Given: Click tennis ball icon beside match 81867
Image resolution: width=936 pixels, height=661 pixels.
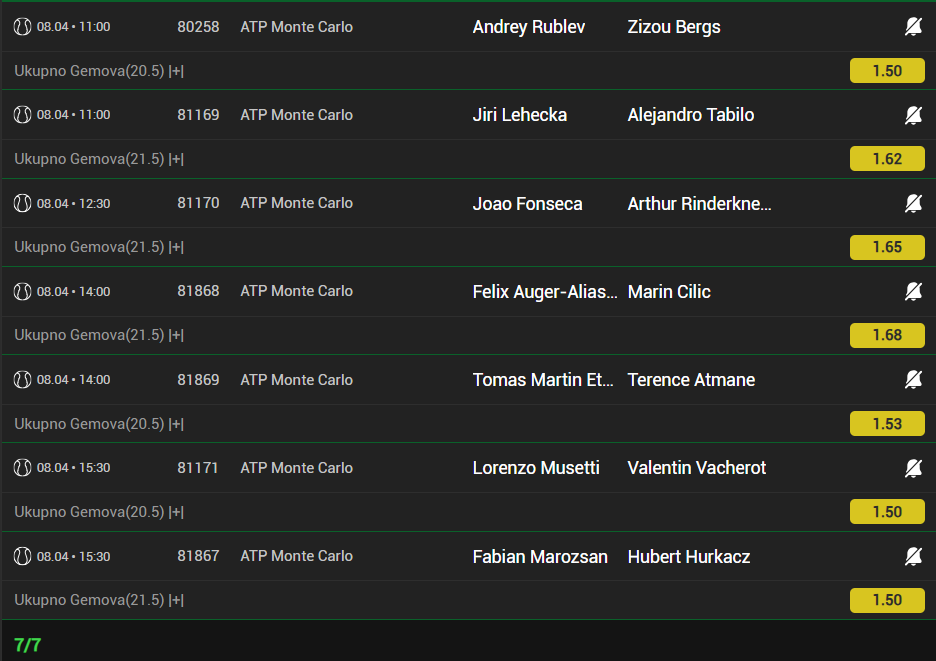Looking at the screenshot, I should [x=23, y=556].
